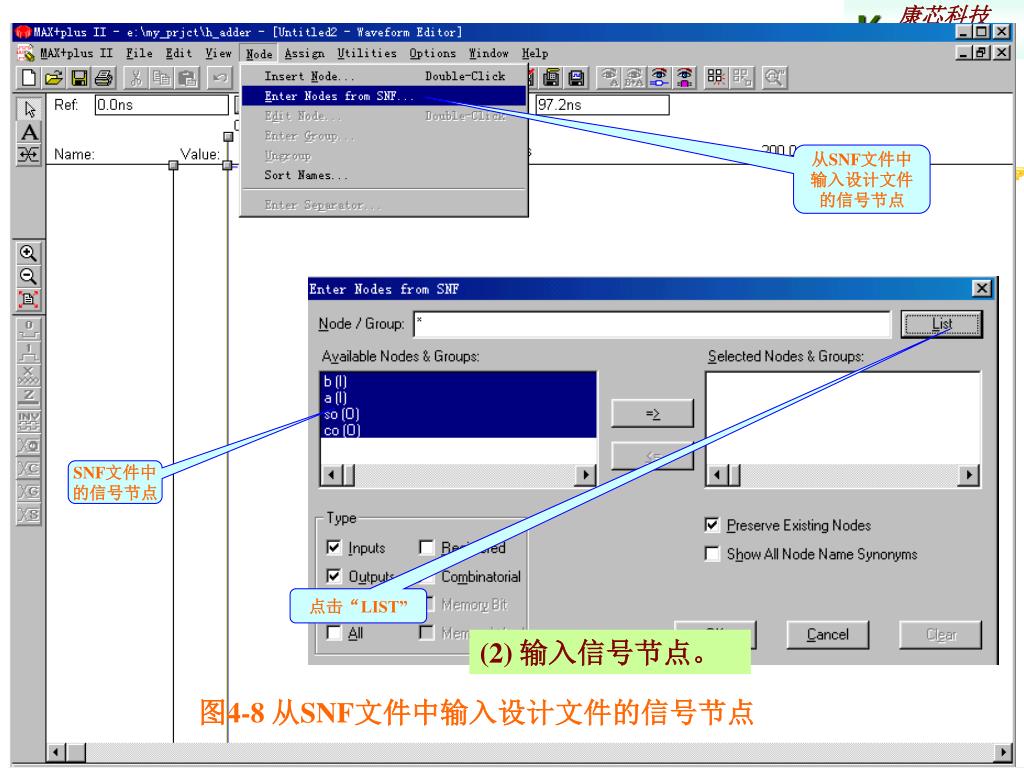Screen dimensions: 1024x768
Task: Enable the Registered type checkbox
Action: (x=426, y=547)
